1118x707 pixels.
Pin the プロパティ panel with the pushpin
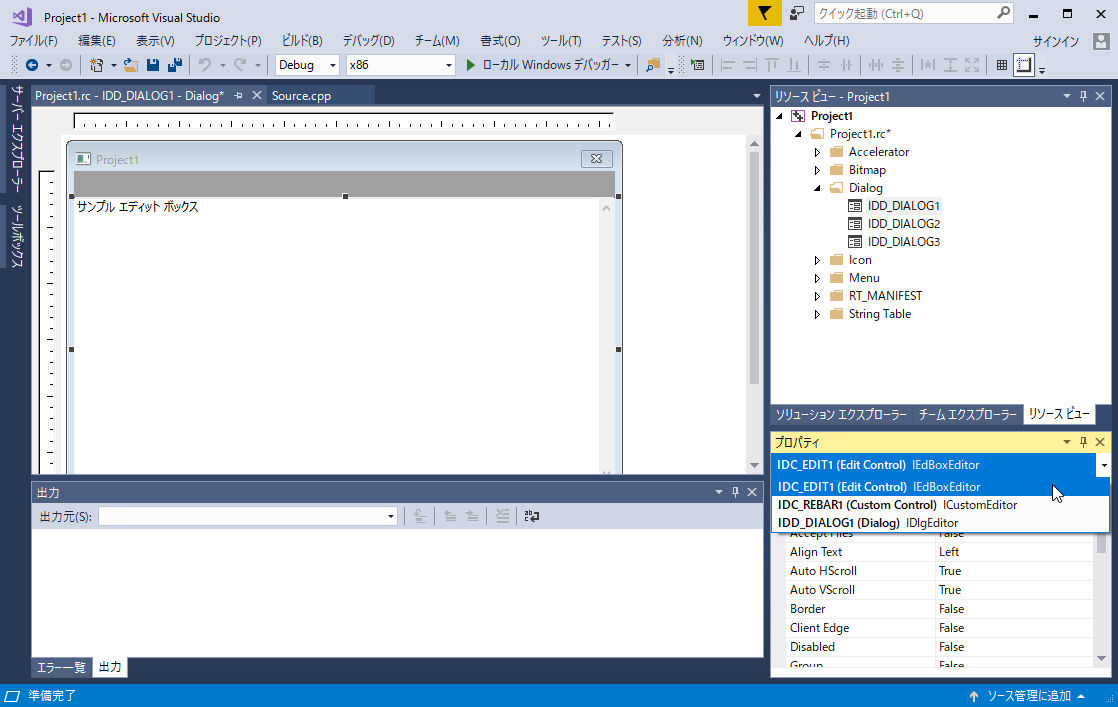[1083, 442]
